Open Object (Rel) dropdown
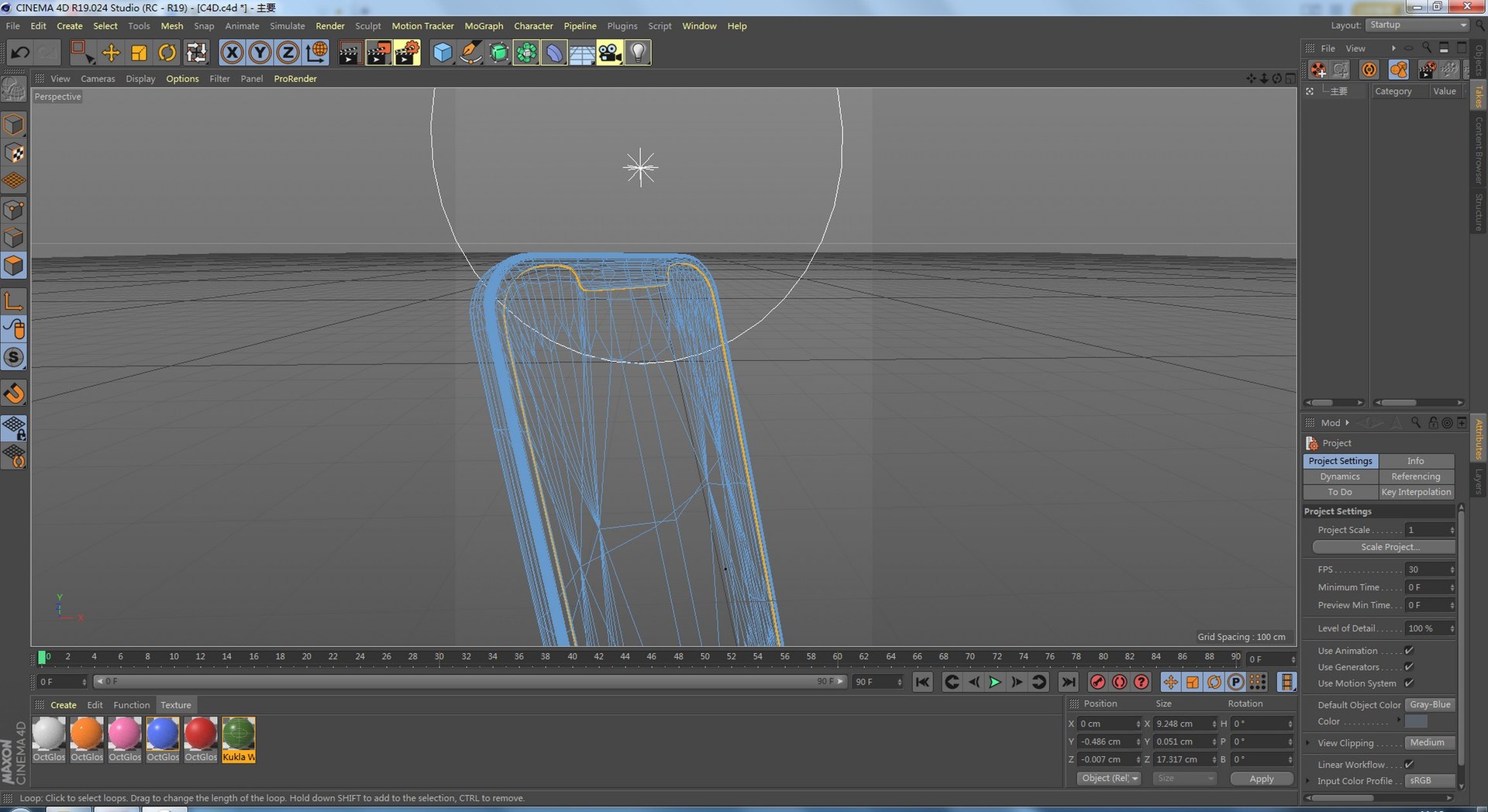The height and width of the screenshot is (812, 1488). [1109, 779]
